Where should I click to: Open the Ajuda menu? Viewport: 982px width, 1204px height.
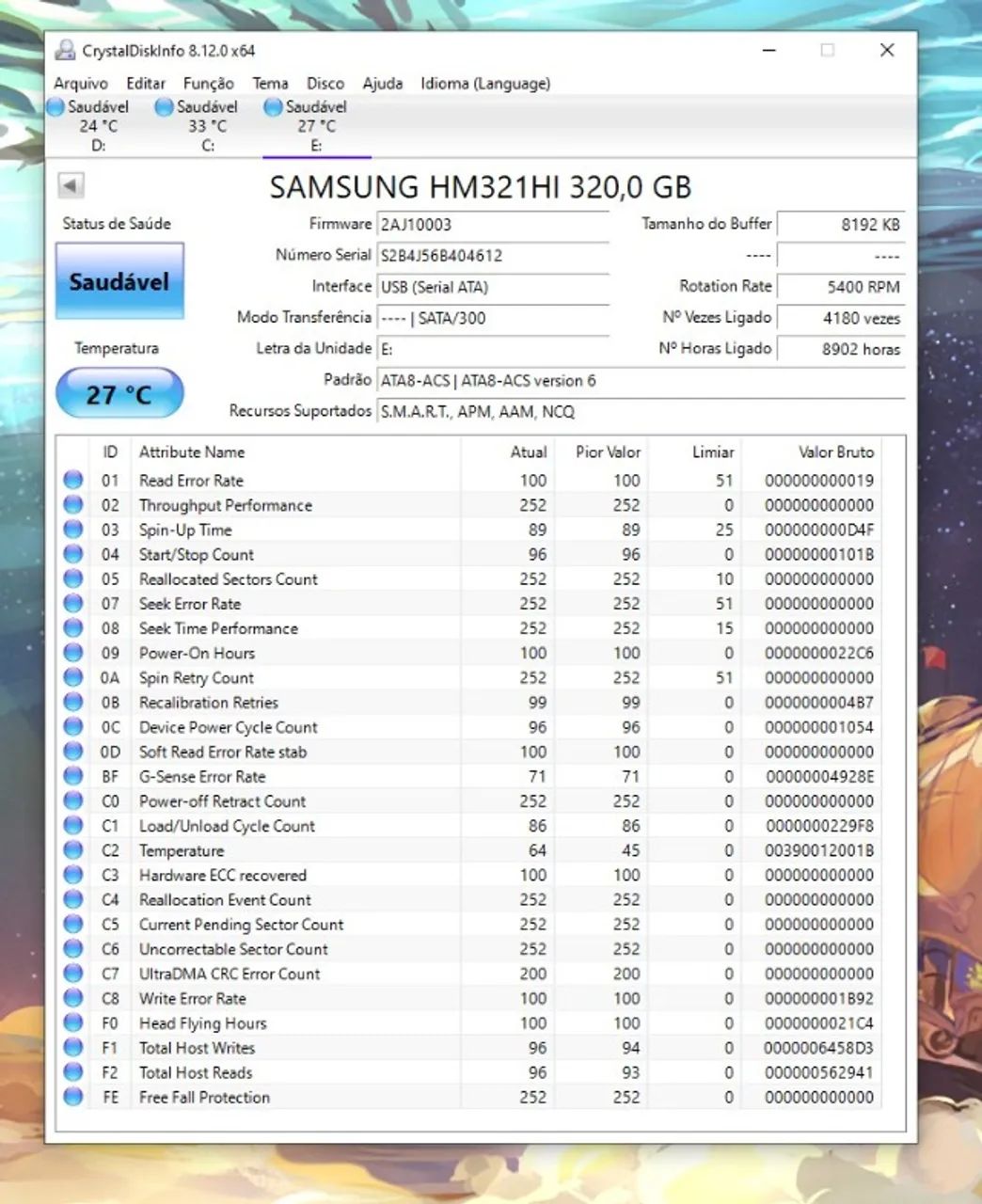[x=383, y=84]
